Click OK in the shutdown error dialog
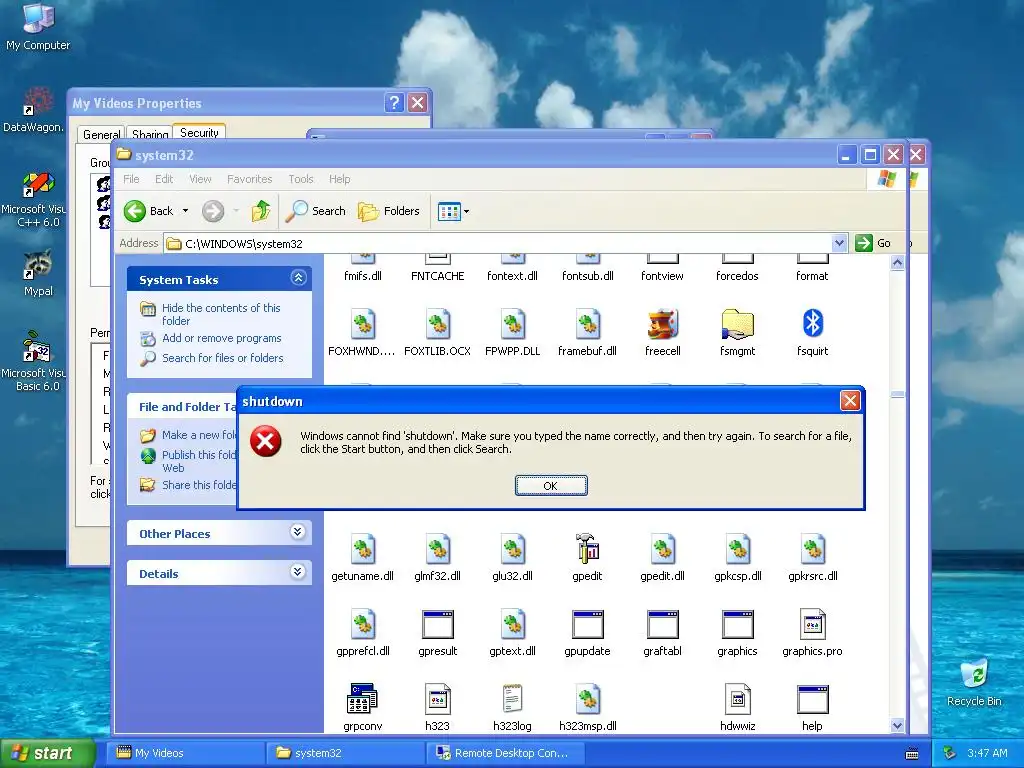 click(x=551, y=485)
